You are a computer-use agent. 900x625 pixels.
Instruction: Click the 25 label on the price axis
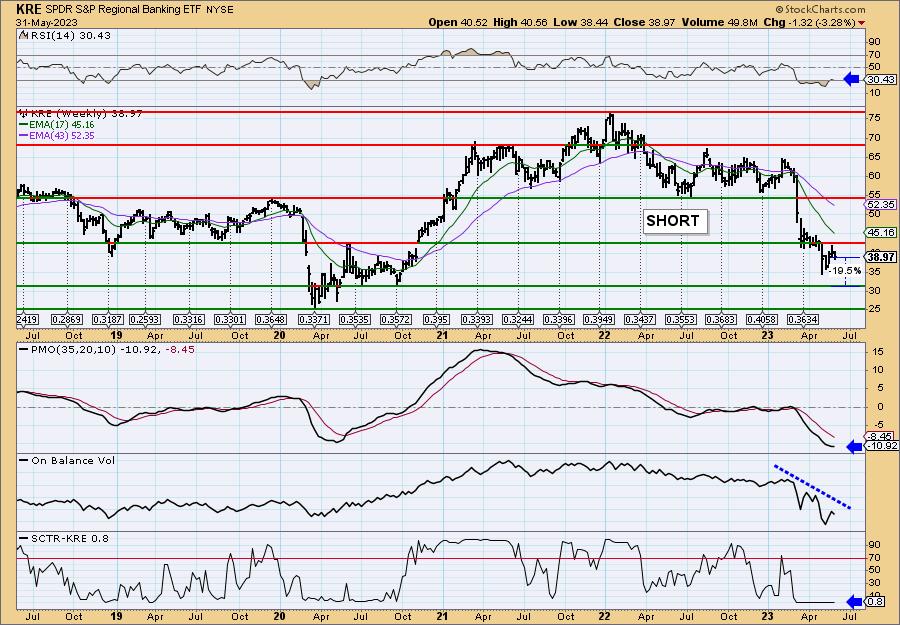(874, 309)
